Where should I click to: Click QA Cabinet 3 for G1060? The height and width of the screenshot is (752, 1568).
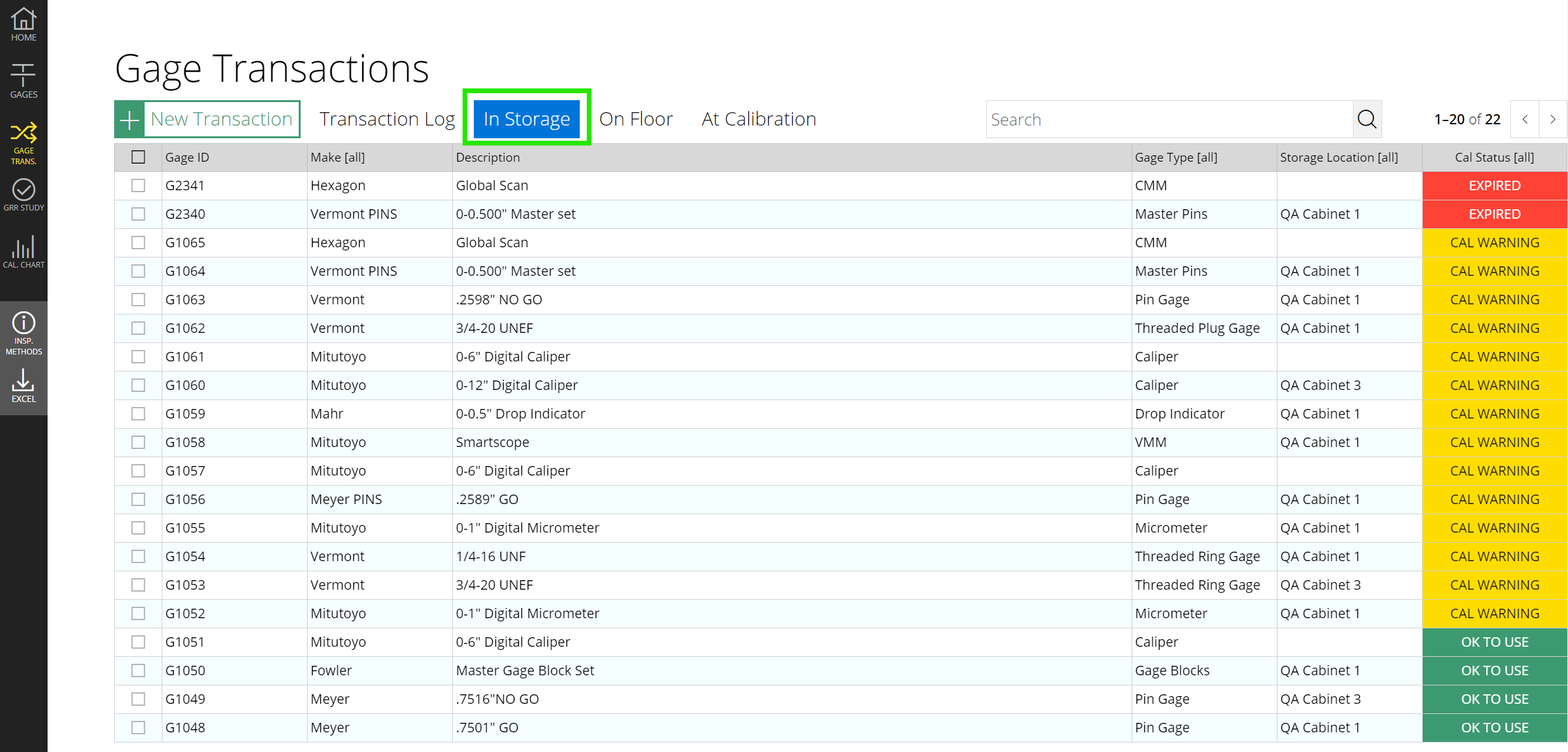pyautogui.click(x=1321, y=386)
